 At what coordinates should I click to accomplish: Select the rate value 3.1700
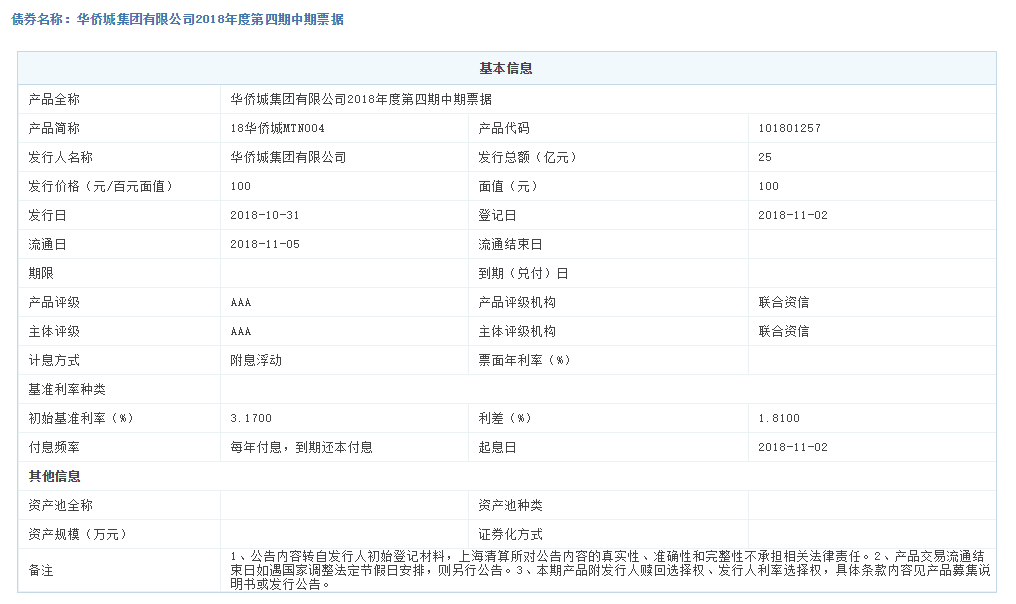click(x=251, y=419)
